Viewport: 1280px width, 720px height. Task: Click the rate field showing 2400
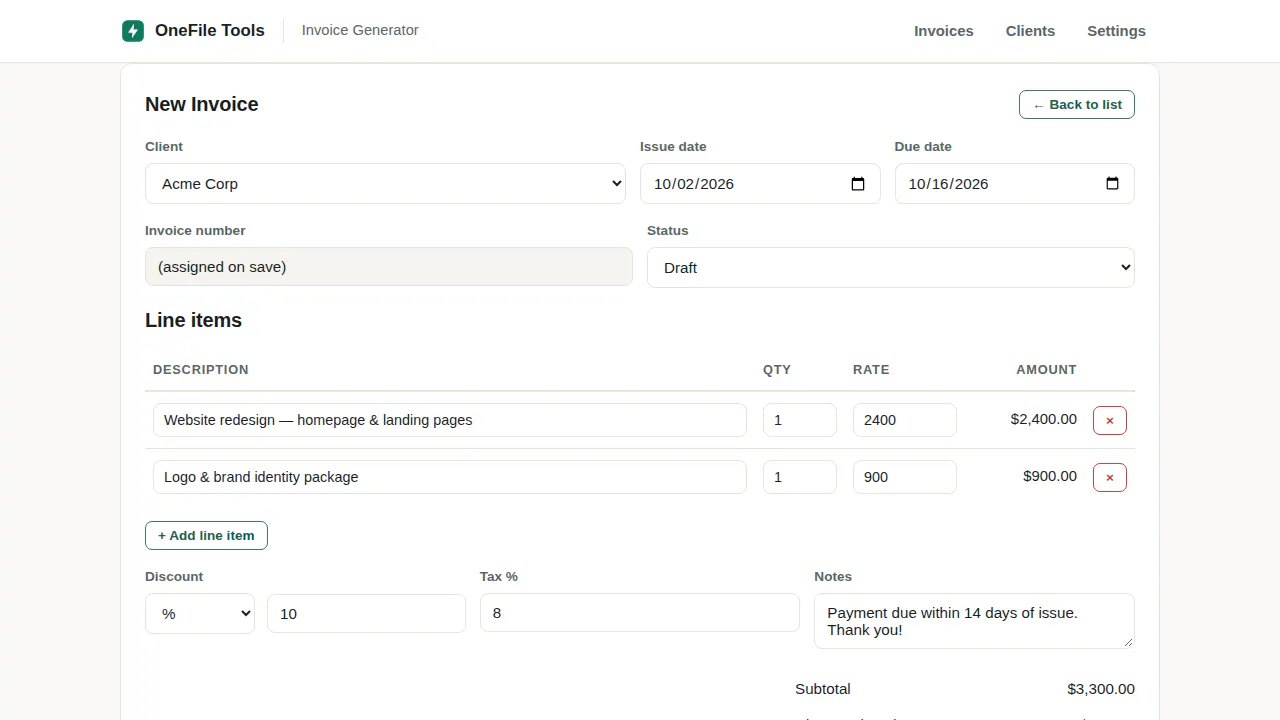pyautogui.click(x=905, y=420)
